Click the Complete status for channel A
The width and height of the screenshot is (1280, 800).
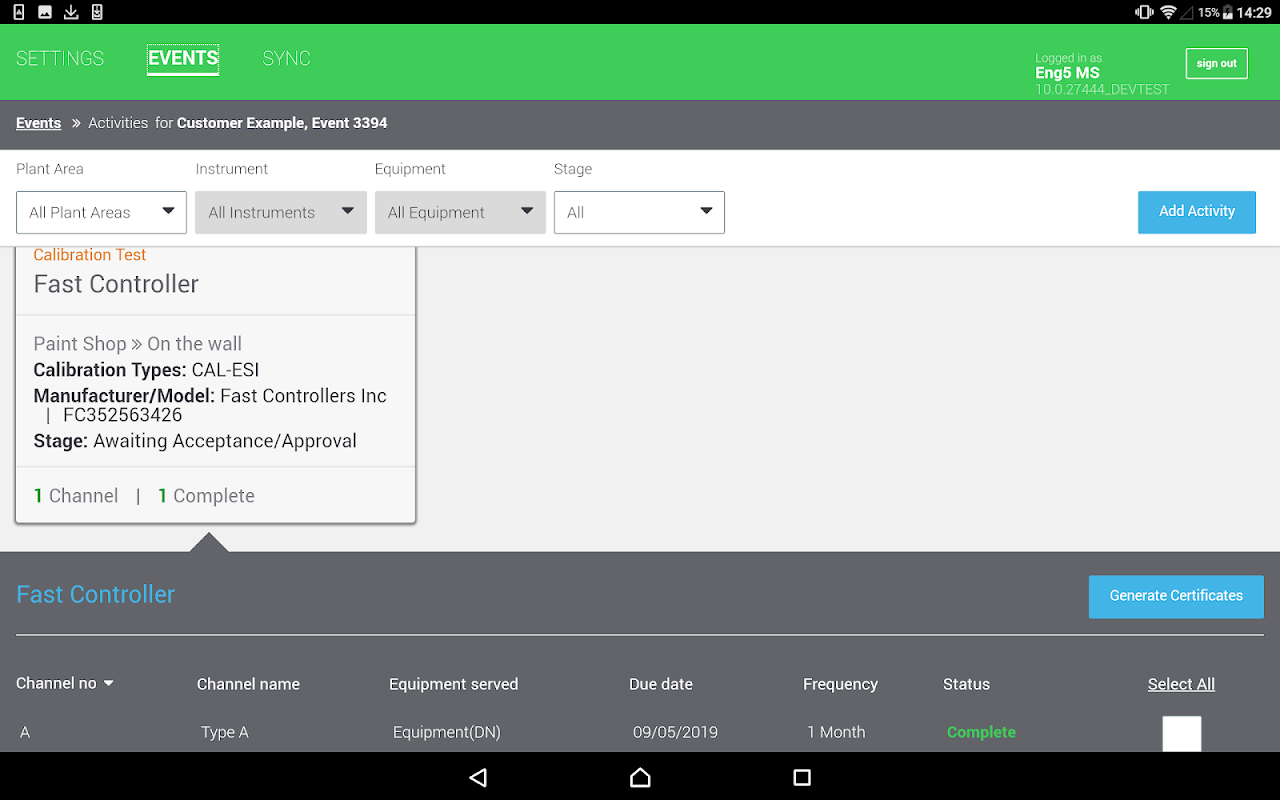(x=981, y=732)
